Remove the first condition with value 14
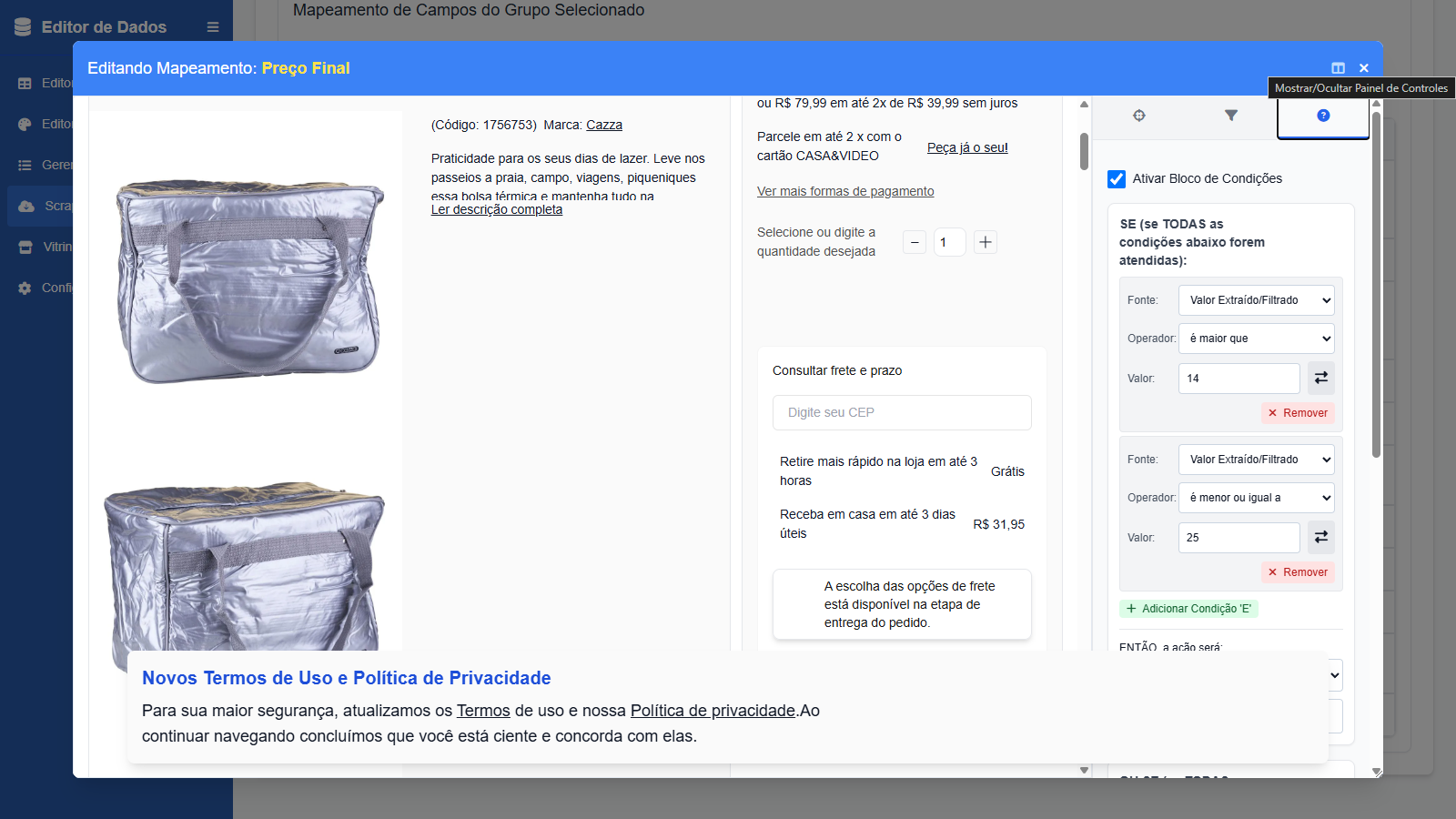 coord(1298,413)
